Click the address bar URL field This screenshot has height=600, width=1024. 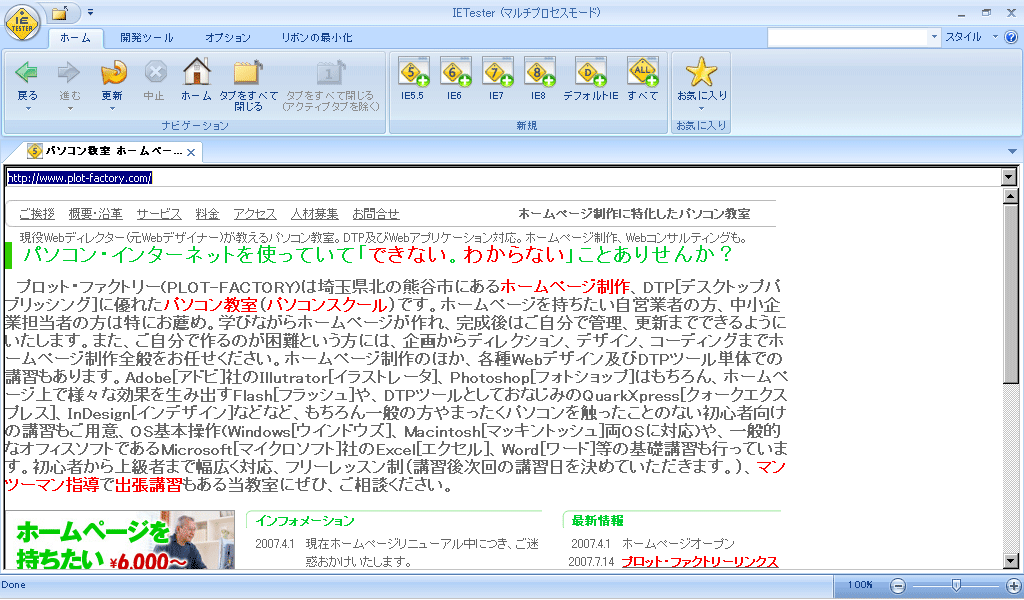click(x=503, y=178)
